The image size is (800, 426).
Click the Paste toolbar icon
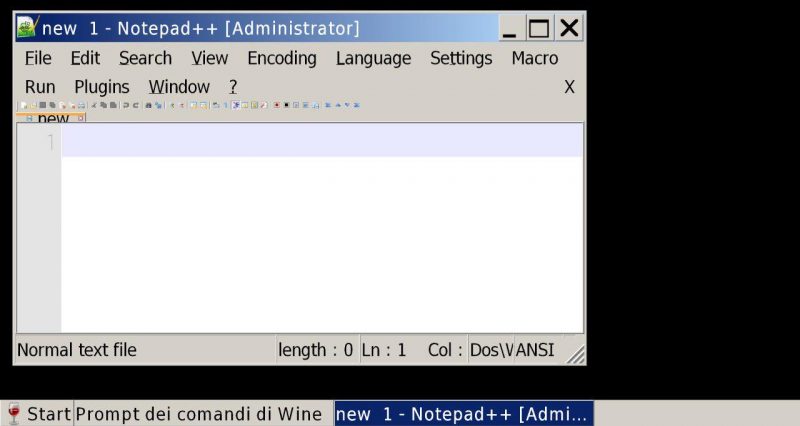click(x=113, y=105)
